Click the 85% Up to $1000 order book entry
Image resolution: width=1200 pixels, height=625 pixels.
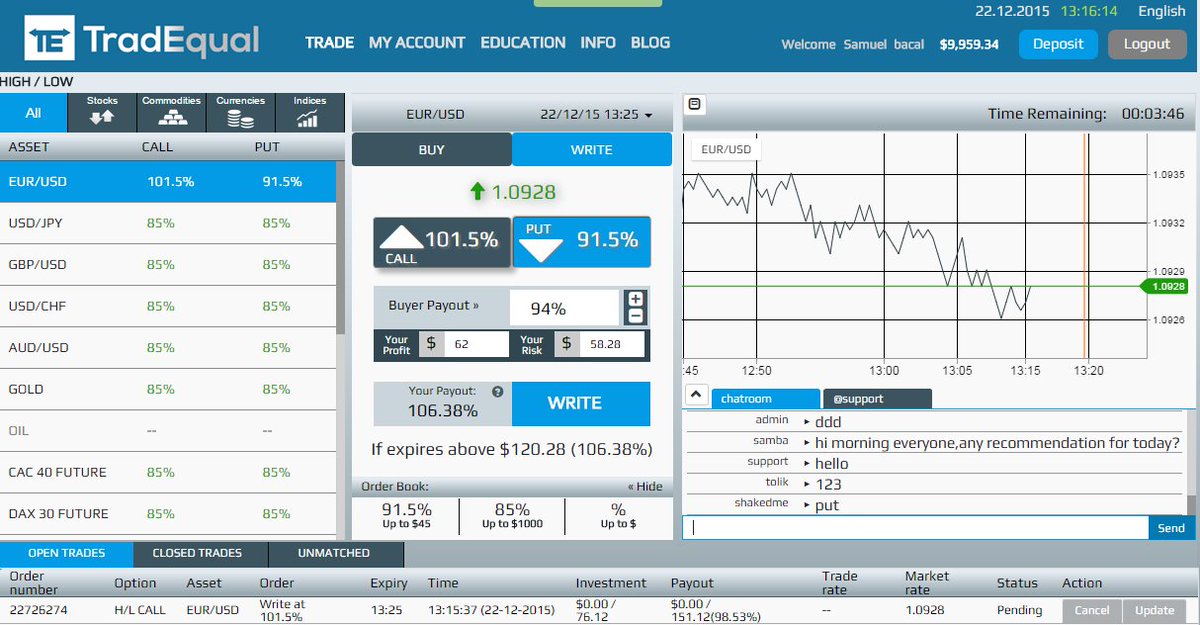tap(512, 516)
